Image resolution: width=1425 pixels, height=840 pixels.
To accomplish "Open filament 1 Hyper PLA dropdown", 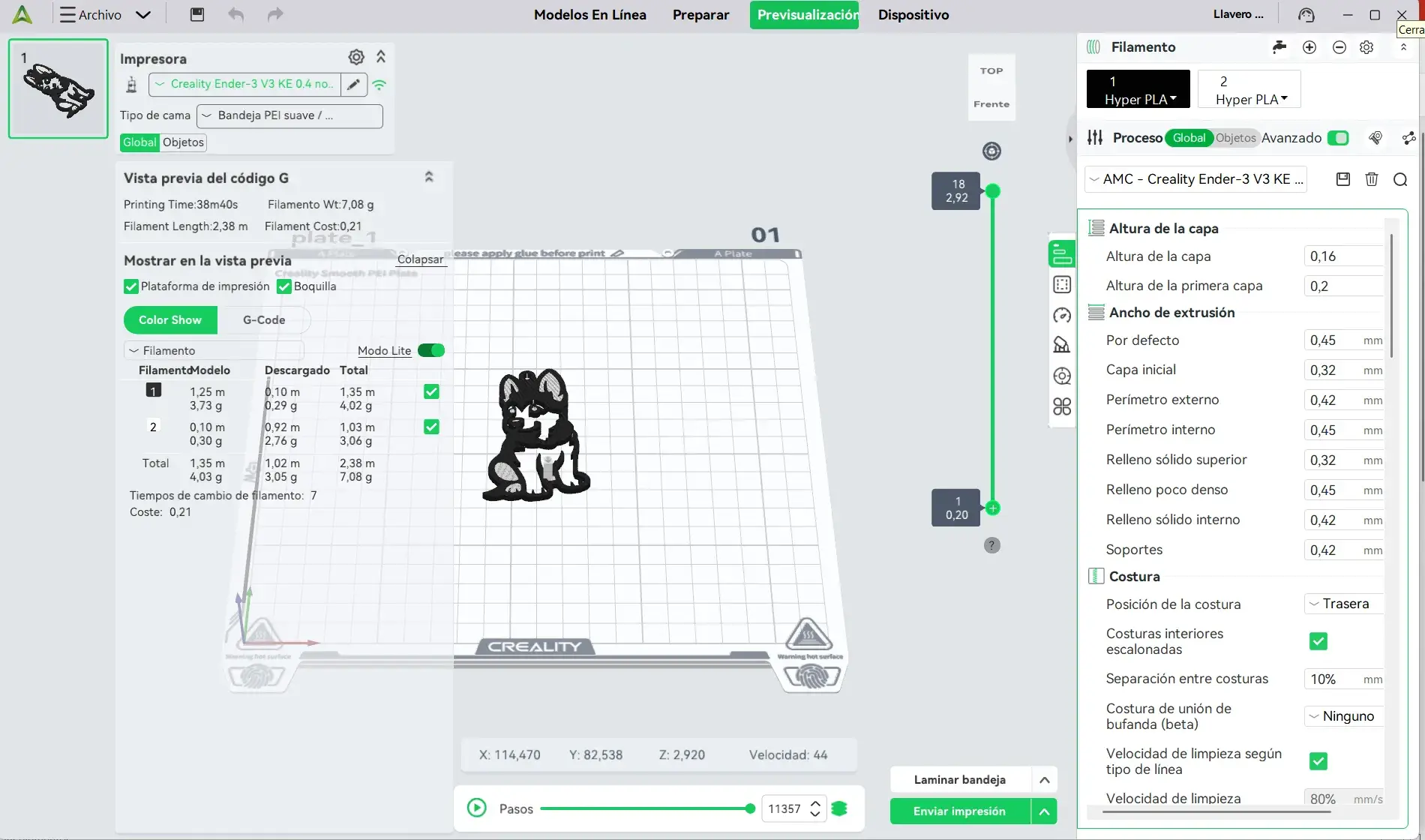I will [1138, 89].
